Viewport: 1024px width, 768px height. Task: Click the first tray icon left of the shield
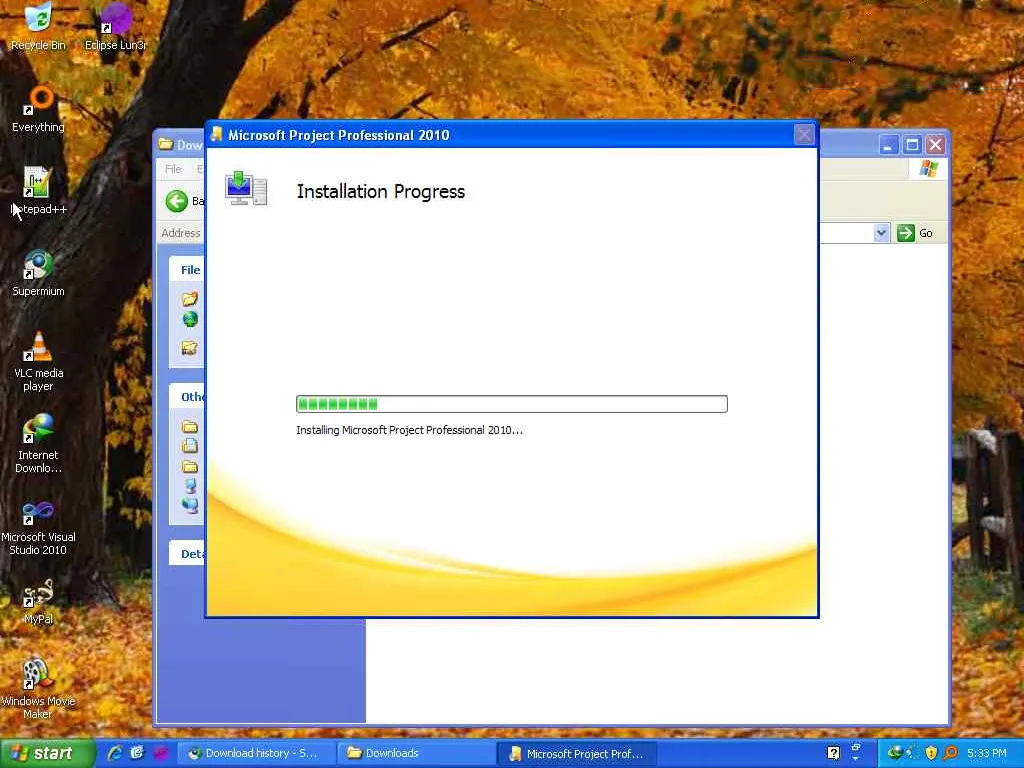click(912, 753)
